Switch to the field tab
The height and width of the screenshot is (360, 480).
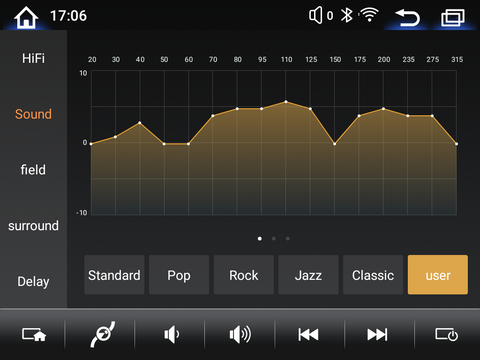[33, 170]
